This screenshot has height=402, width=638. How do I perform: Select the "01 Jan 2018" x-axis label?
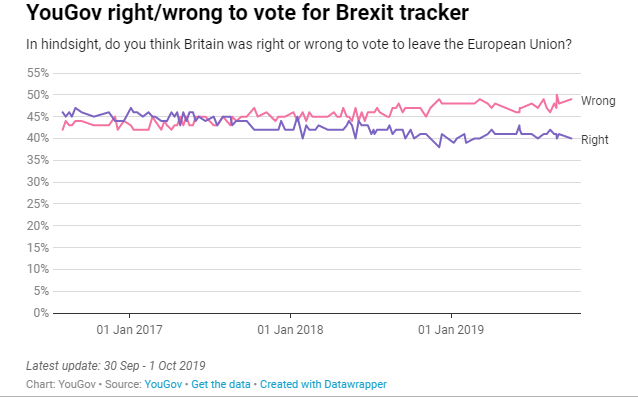[290, 329]
